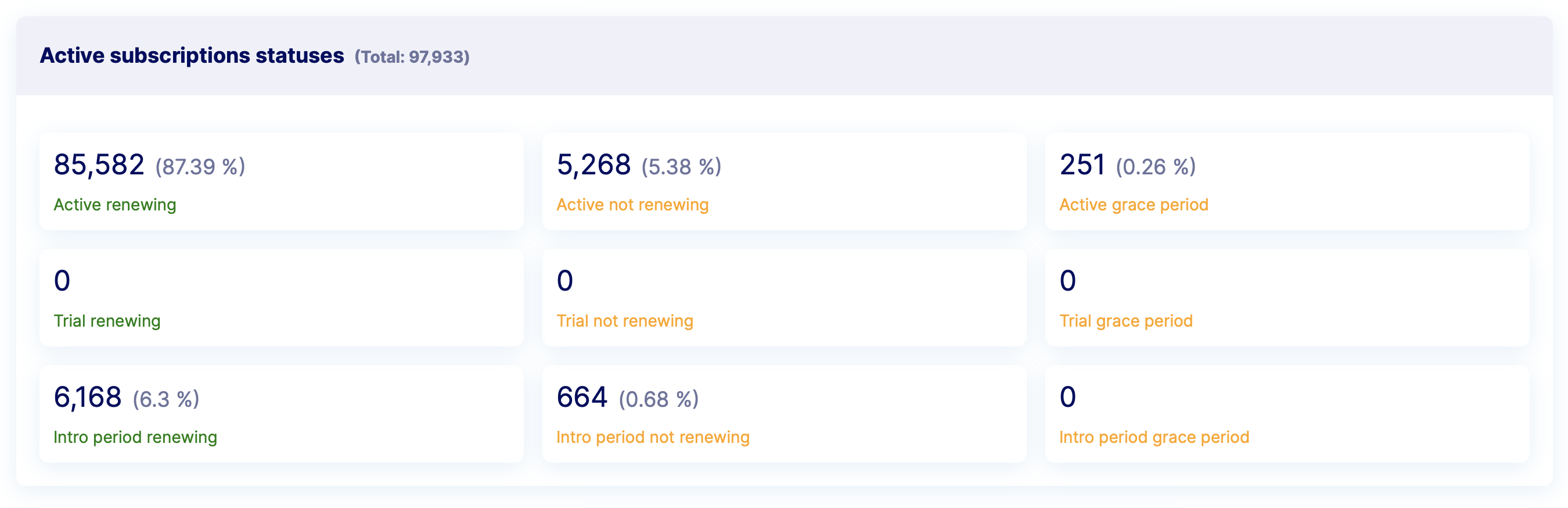
Task: Click the 251 grace period count
Action: pyautogui.click(x=1083, y=165)
